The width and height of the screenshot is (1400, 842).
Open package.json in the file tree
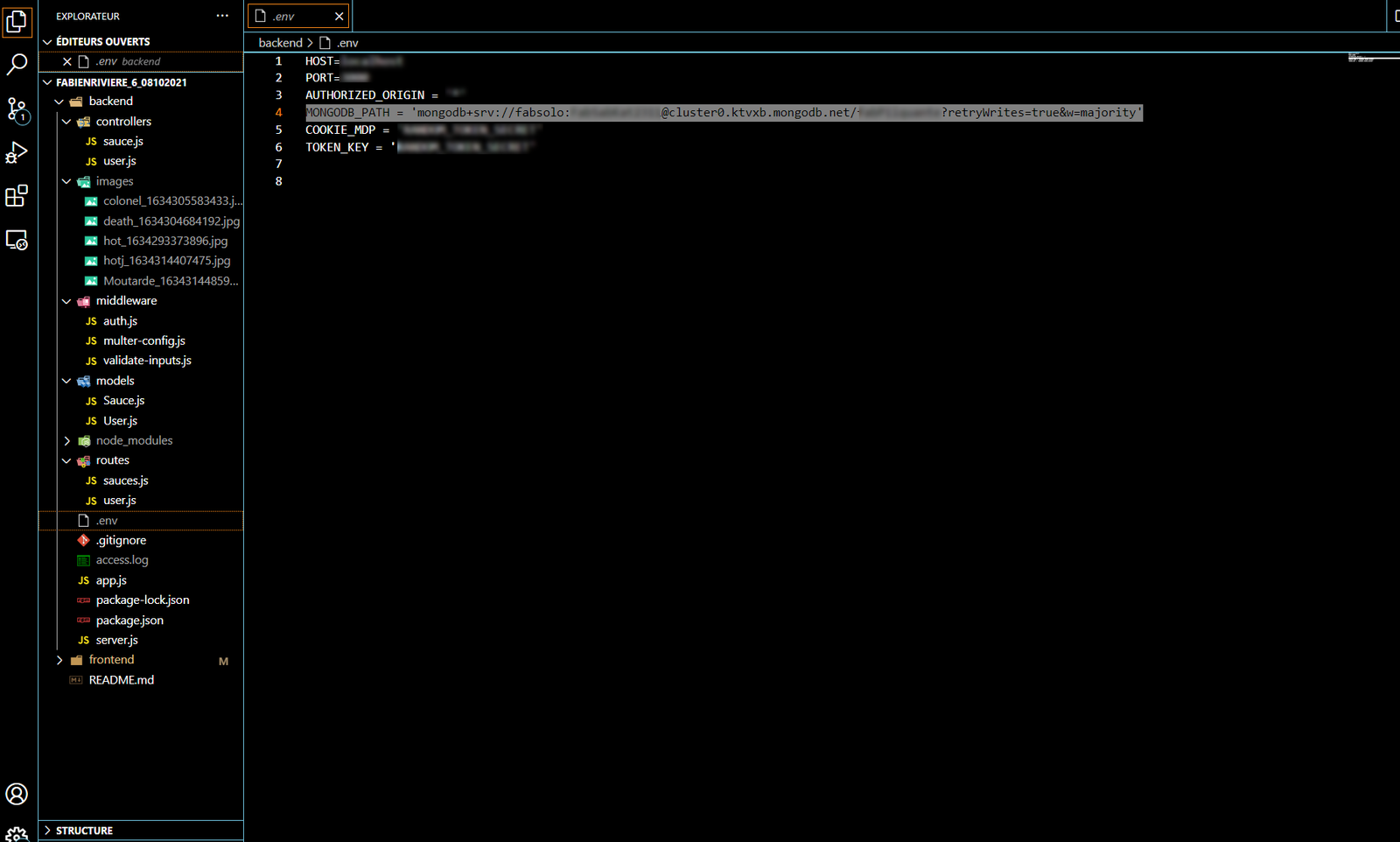[x=129, y=621]
